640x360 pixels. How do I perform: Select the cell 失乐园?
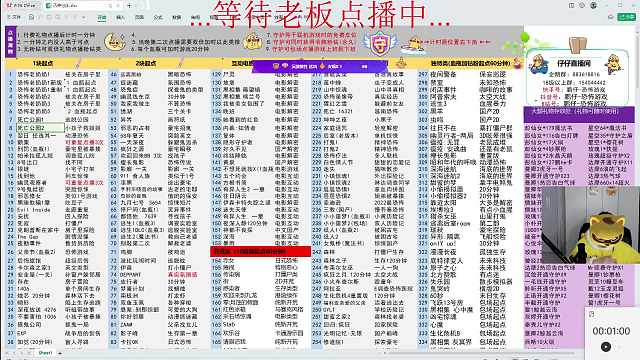click(x=440, y=282)
